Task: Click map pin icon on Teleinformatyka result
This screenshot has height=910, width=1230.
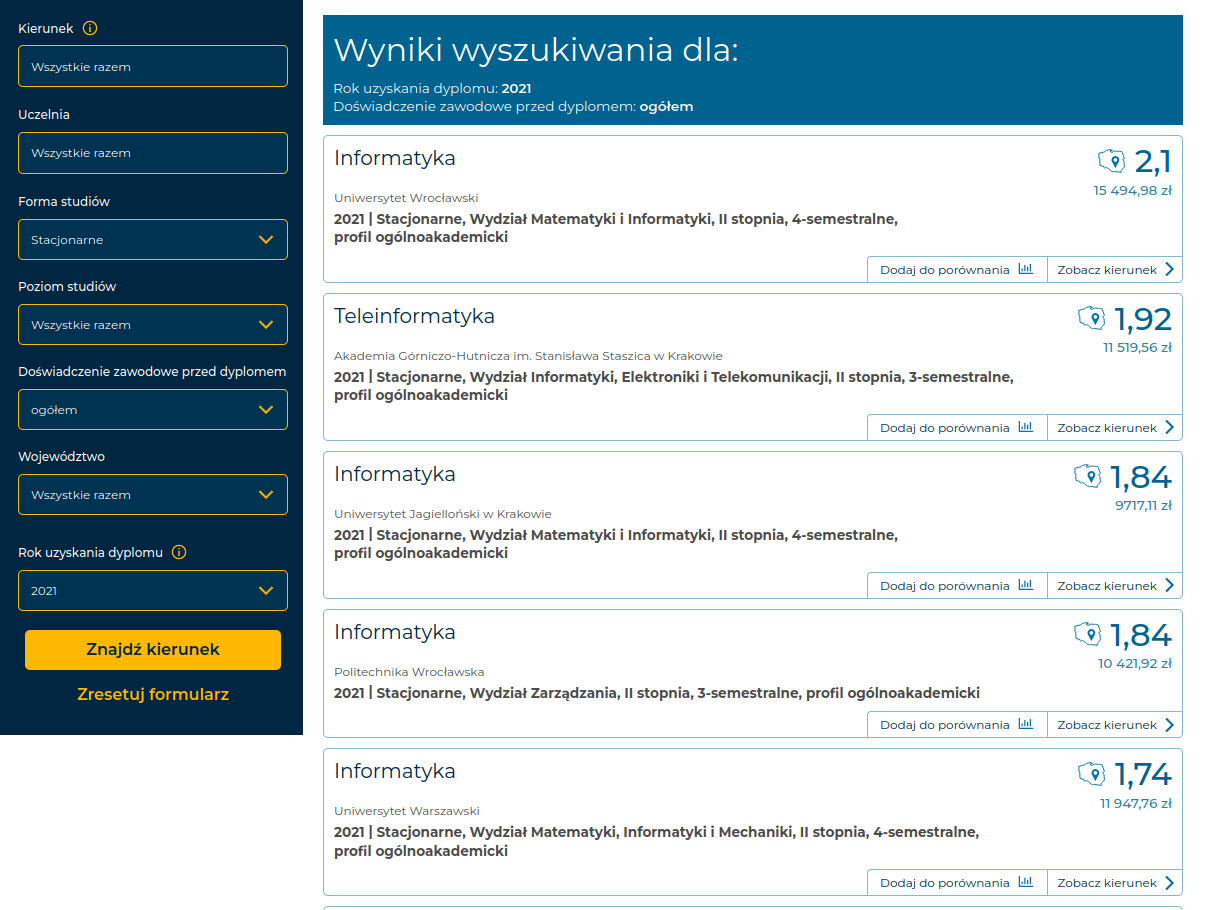Action: (1091, 319)
